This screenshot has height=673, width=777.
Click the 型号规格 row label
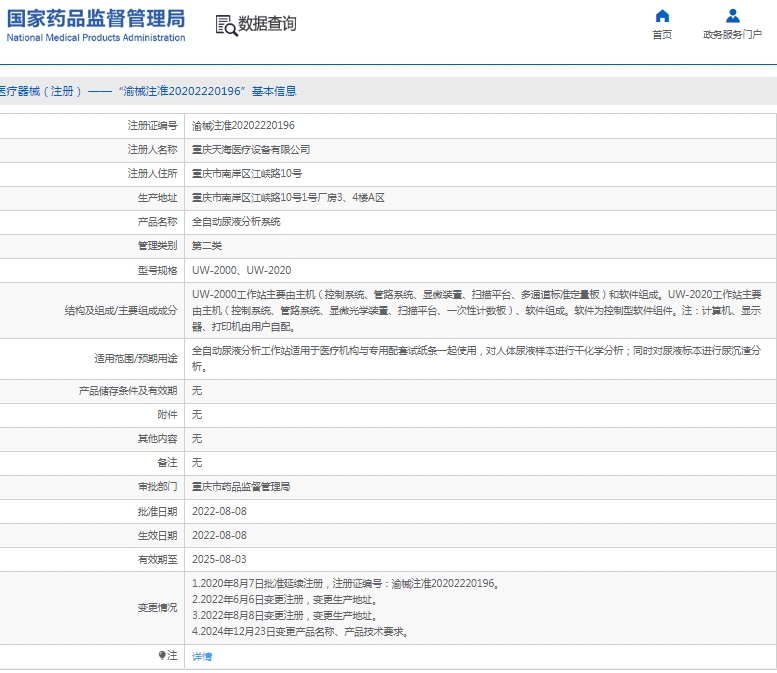[158, 270]
